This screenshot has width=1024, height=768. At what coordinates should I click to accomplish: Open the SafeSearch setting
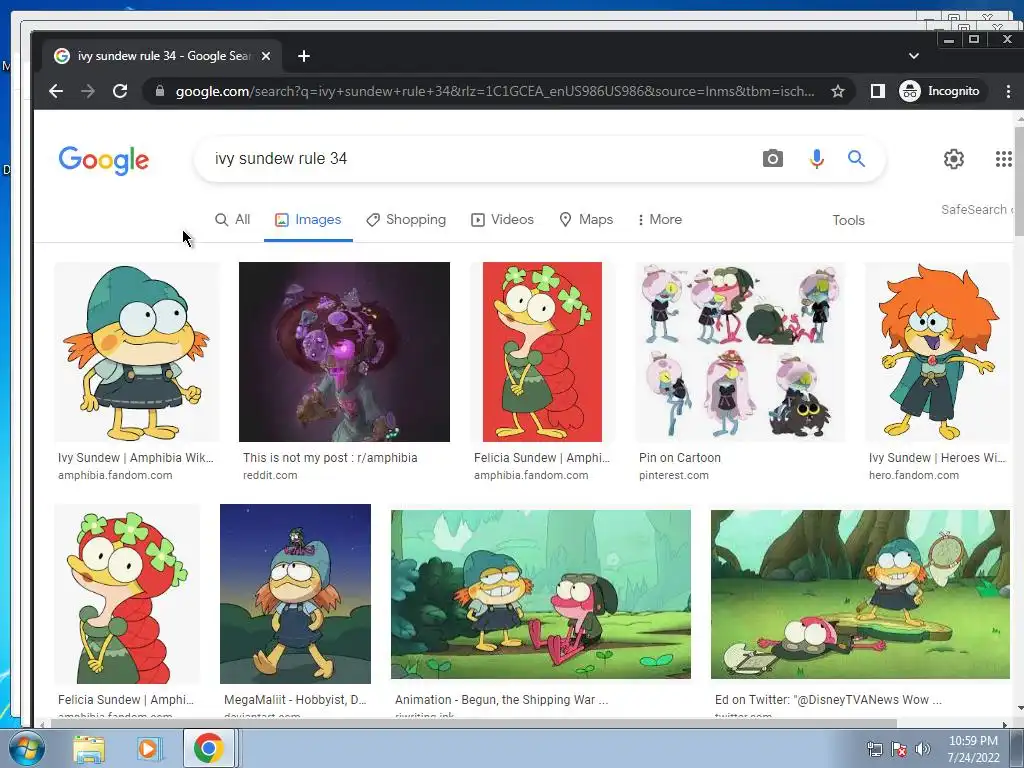pyautogui.click(x=977, y=210)
